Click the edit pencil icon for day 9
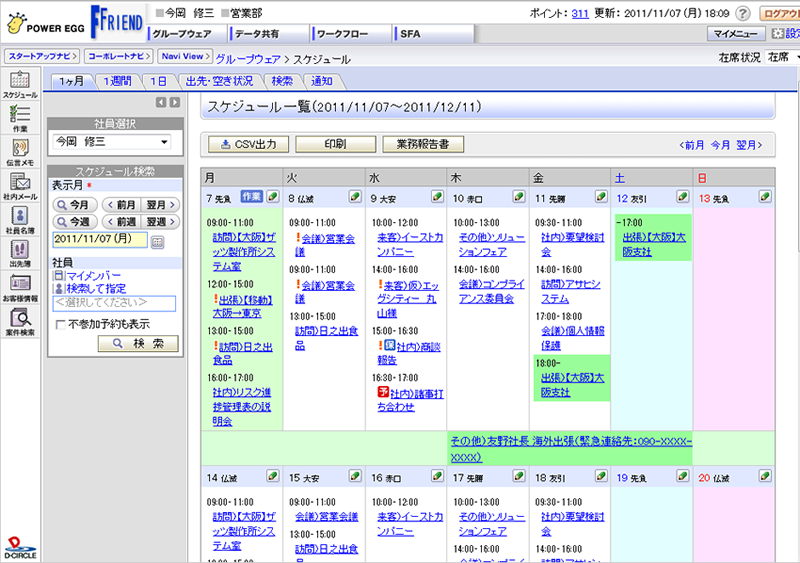800x563 pixels. (x=437, y=197)
